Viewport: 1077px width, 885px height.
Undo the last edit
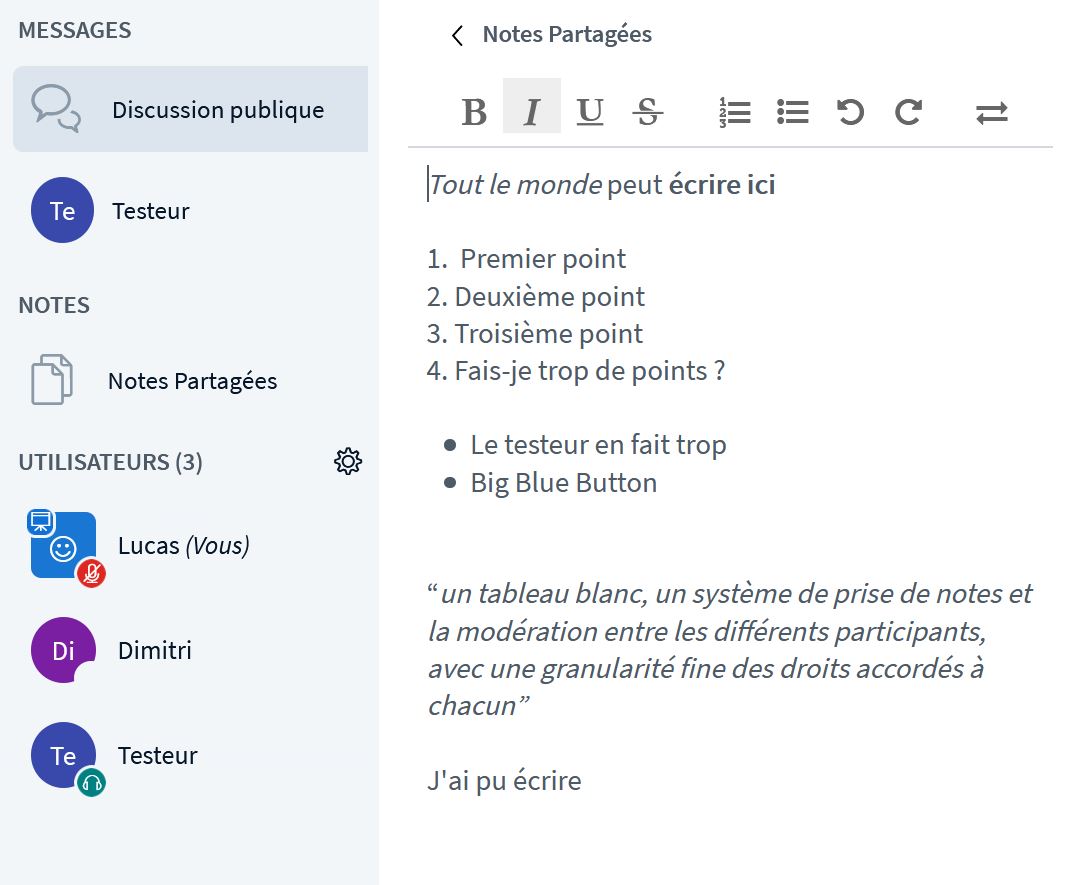pos(850,112)
